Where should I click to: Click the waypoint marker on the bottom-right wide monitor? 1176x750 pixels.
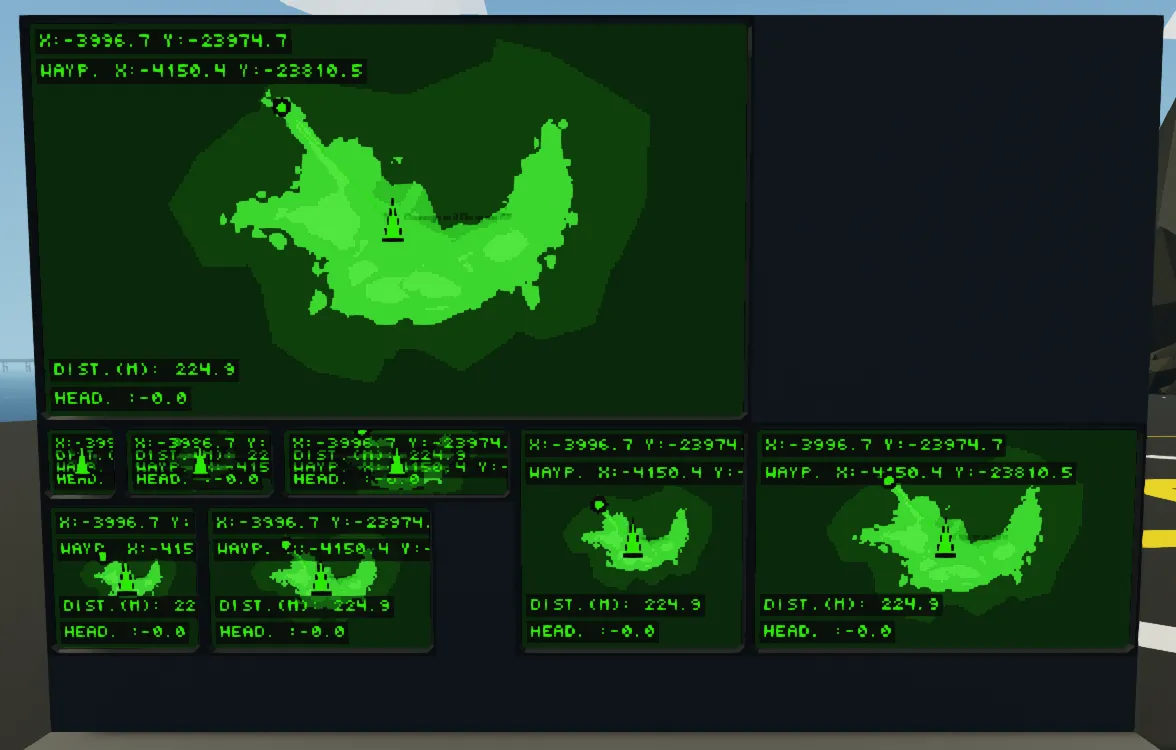coord(888,482)
